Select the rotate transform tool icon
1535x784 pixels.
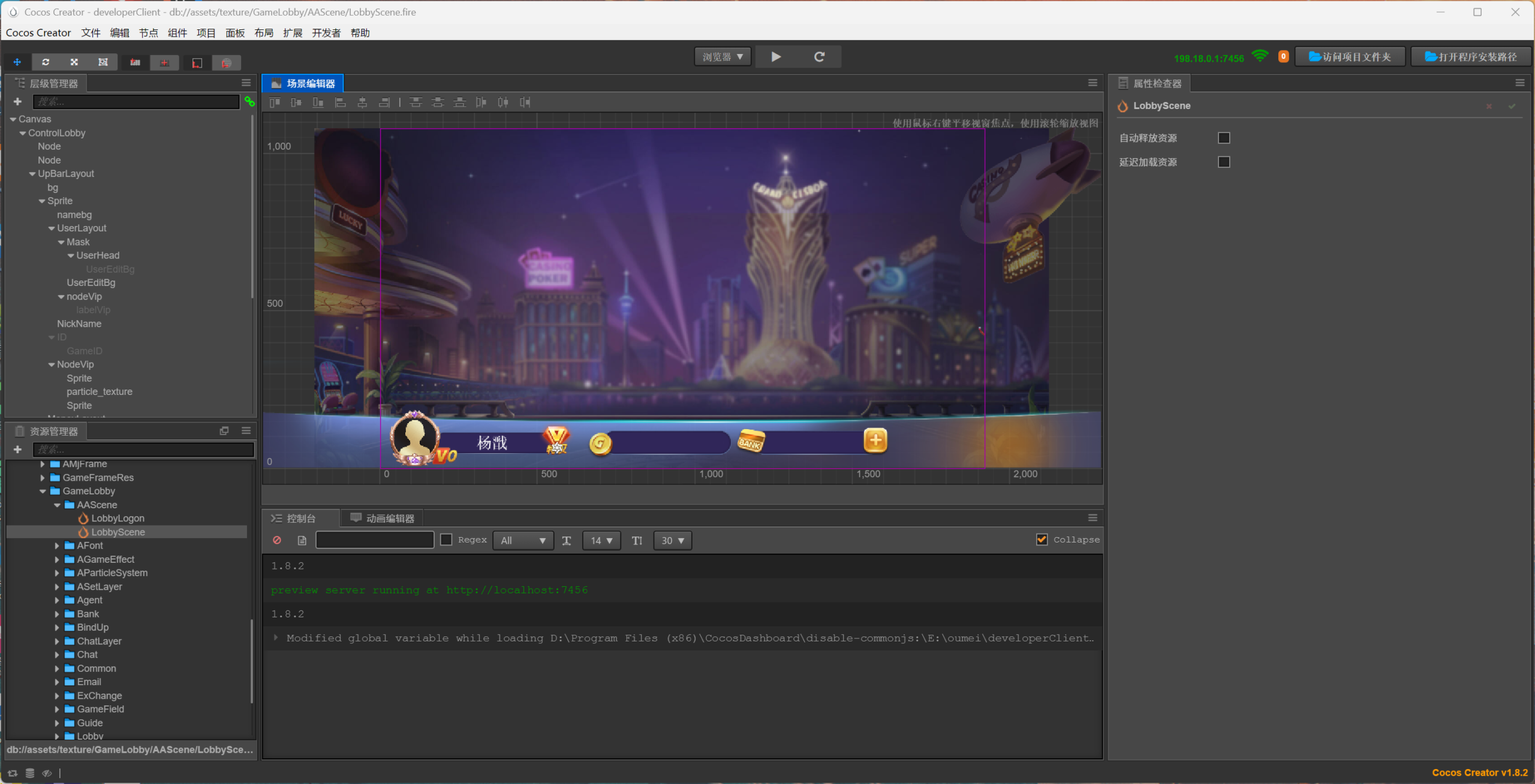pos(46,62)
